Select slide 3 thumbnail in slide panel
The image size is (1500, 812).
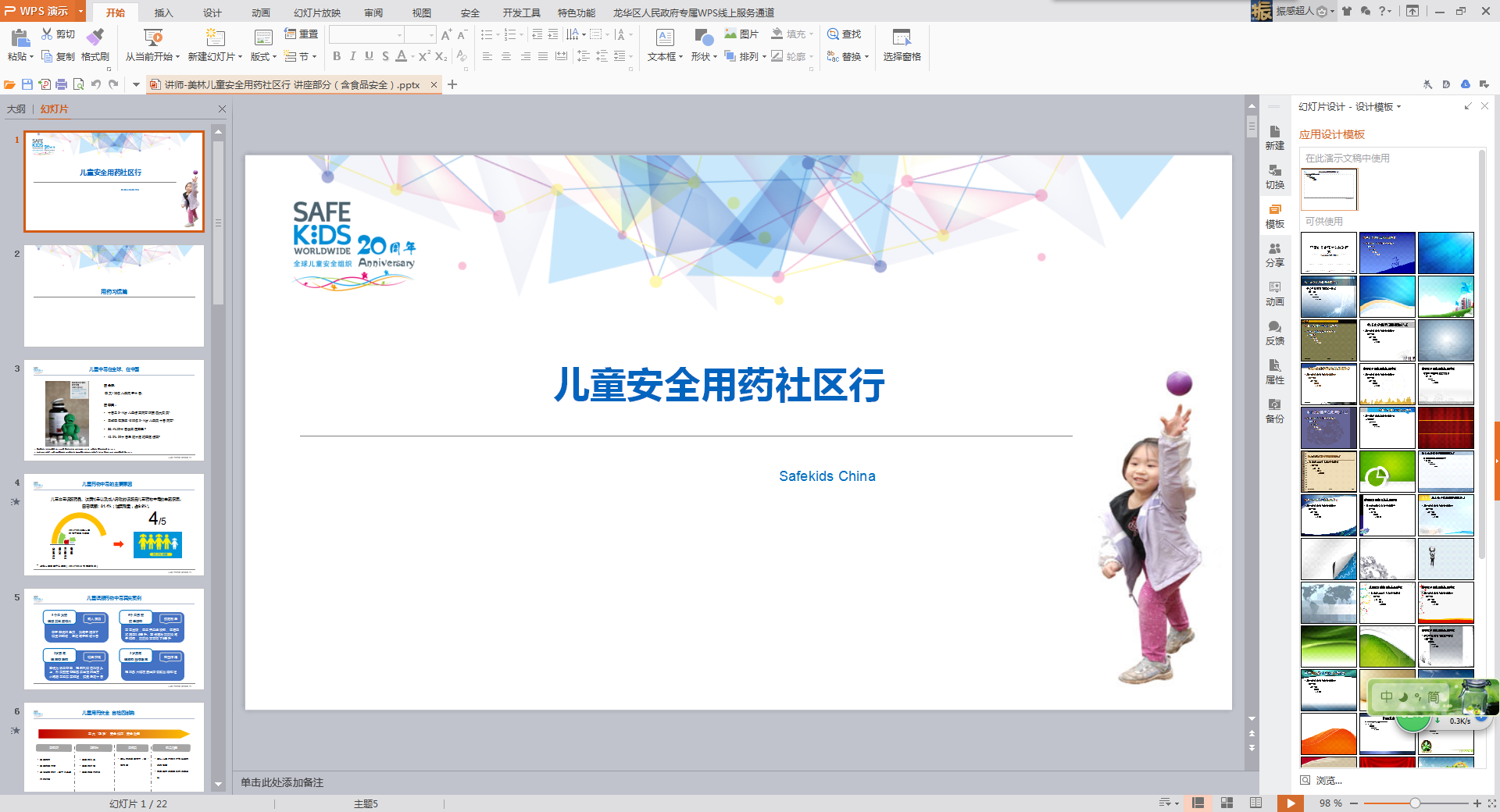114,410
